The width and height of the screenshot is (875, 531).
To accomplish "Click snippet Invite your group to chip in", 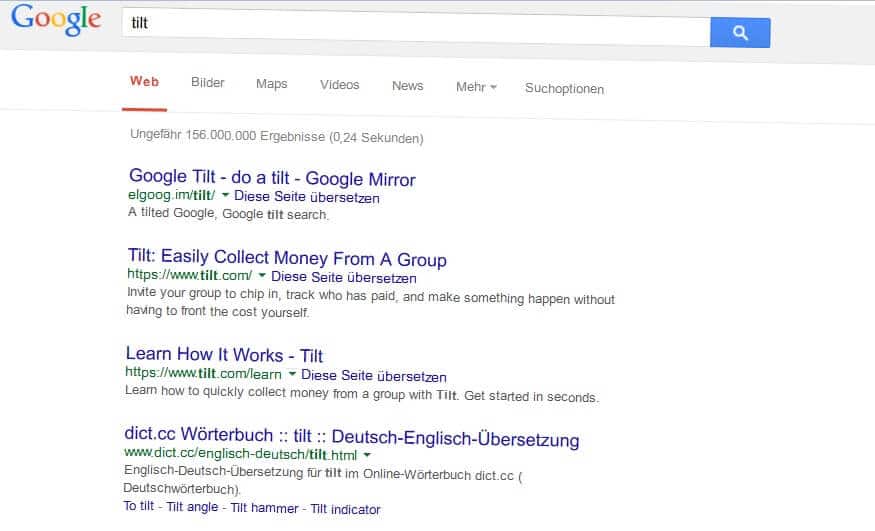I will [x=371, y=302].
